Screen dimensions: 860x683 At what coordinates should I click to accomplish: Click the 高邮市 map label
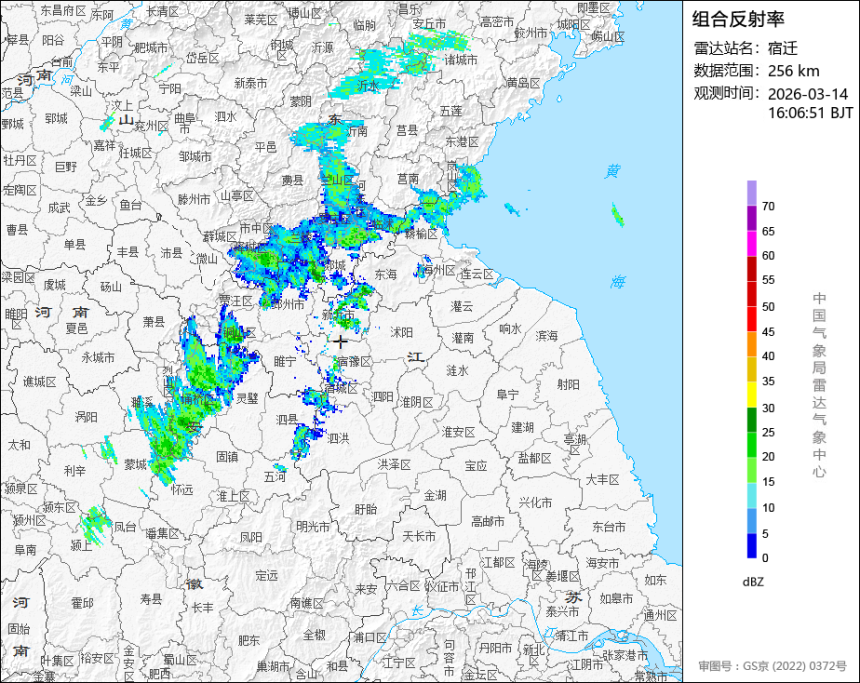[x=488, y=521]
